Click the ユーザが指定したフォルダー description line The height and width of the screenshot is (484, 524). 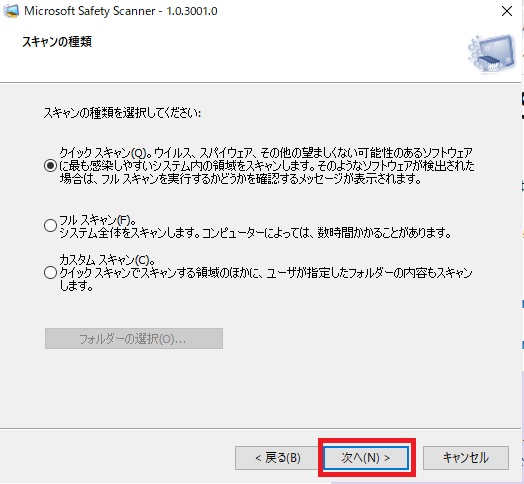pyautogui.click(x=266, y=273)
